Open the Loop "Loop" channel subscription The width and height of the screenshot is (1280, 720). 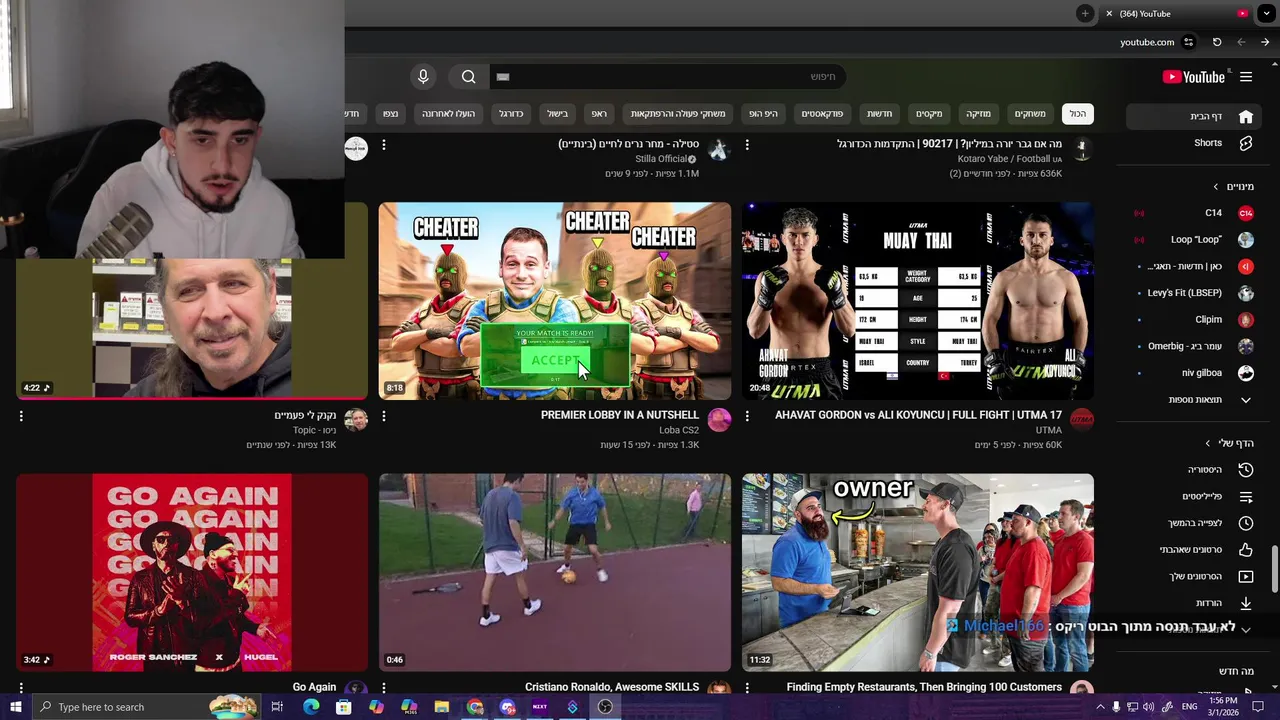pos(1194,240)
